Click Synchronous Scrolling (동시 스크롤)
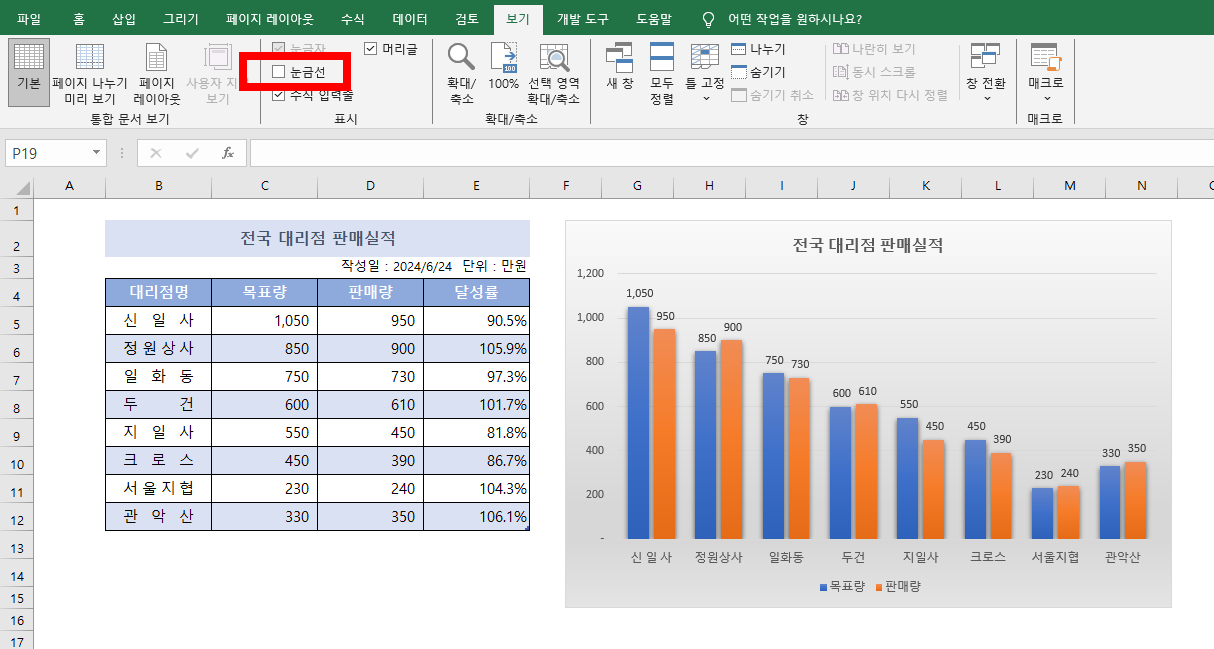The image size is (1214, 649). pyautogui.click(x=874, y=72)
